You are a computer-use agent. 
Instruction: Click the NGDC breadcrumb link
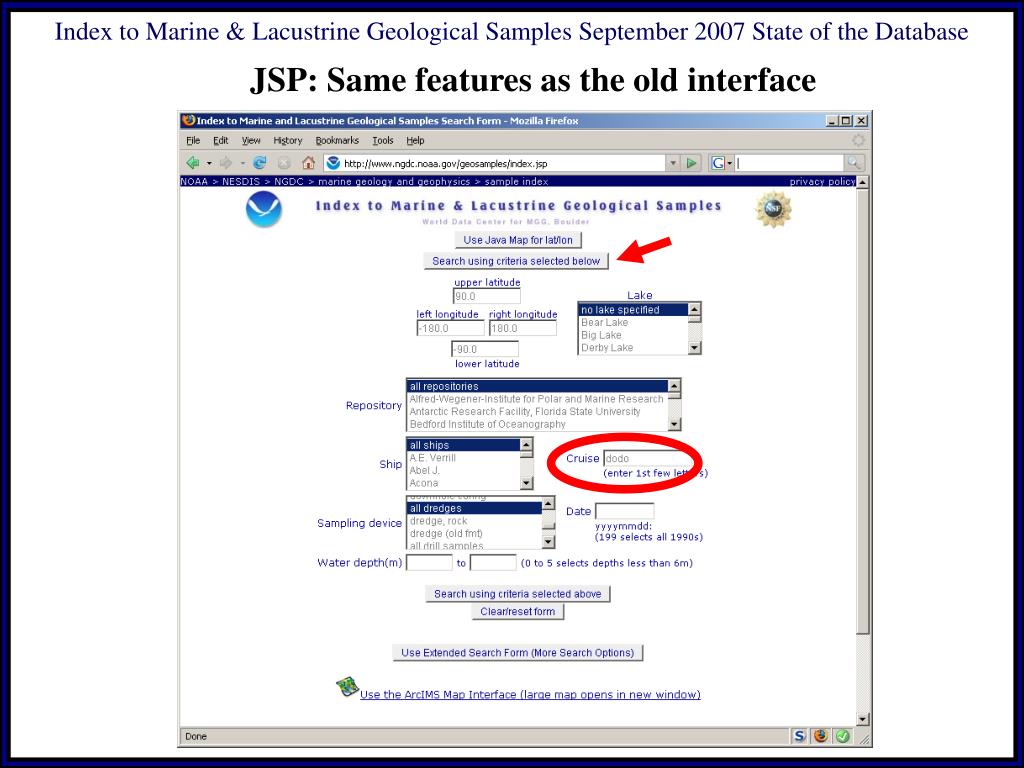click(289, 182)
